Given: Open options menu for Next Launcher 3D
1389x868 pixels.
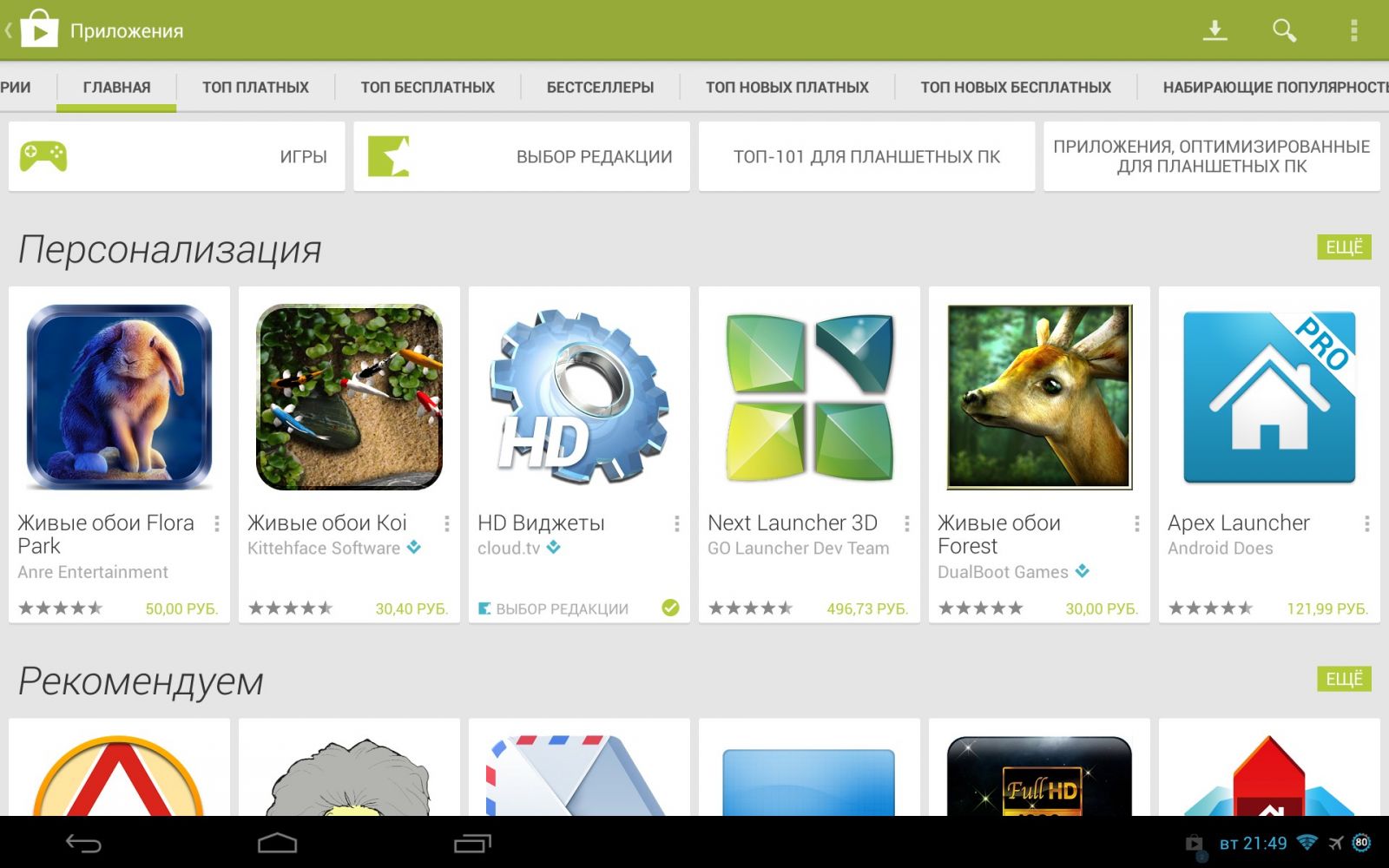Looking at the screenshot, I should coord(906,523).
